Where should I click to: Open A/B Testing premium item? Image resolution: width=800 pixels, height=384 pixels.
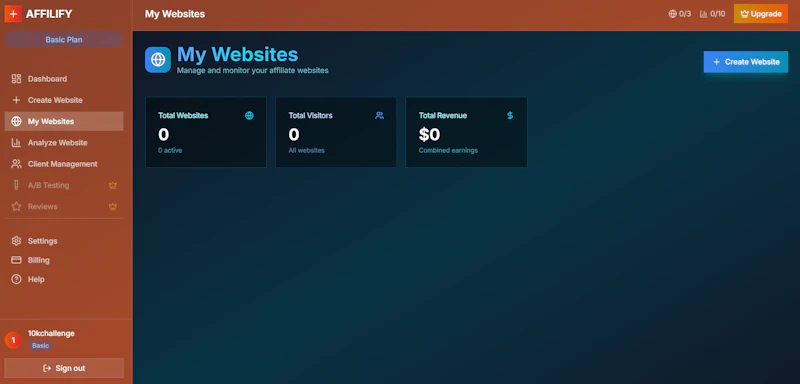pyautogui.click(x=64, y=185)
